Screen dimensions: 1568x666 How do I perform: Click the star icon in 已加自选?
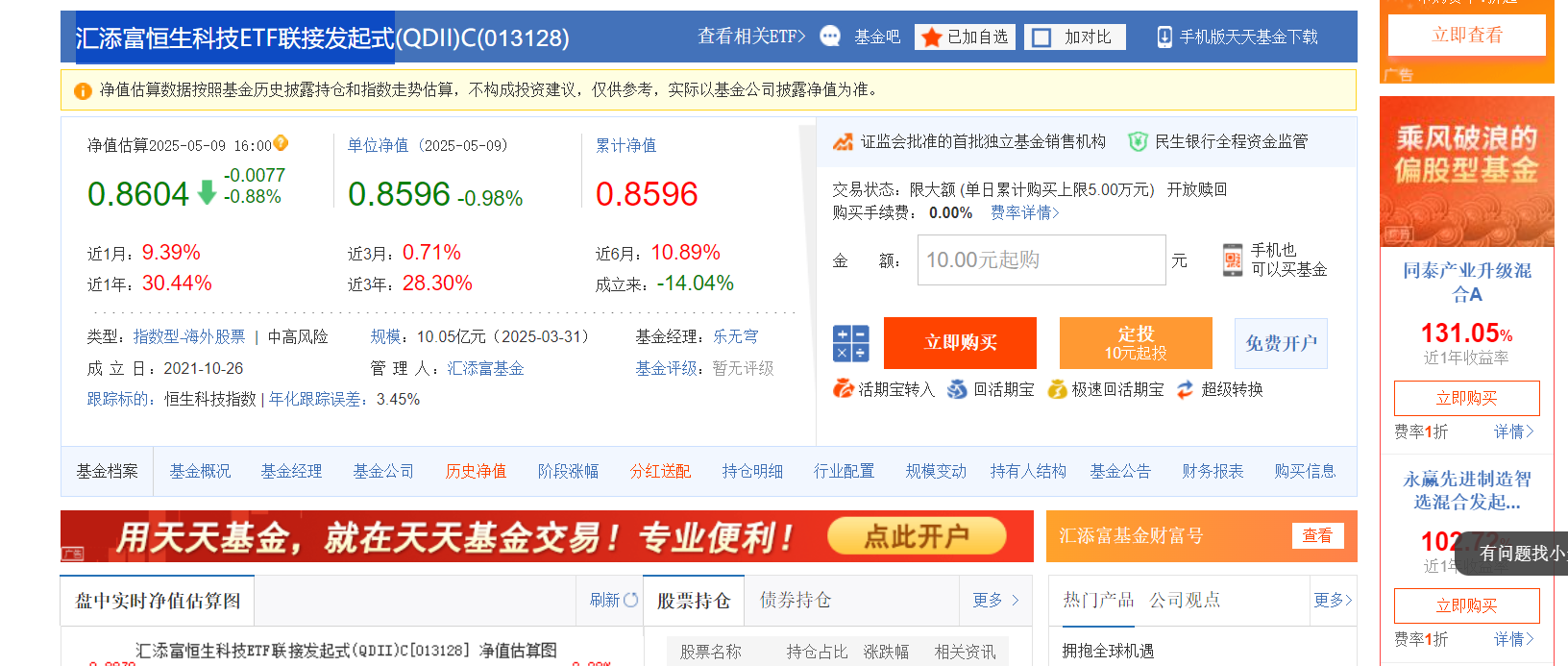pyautogui.click(x=931, y=37)
